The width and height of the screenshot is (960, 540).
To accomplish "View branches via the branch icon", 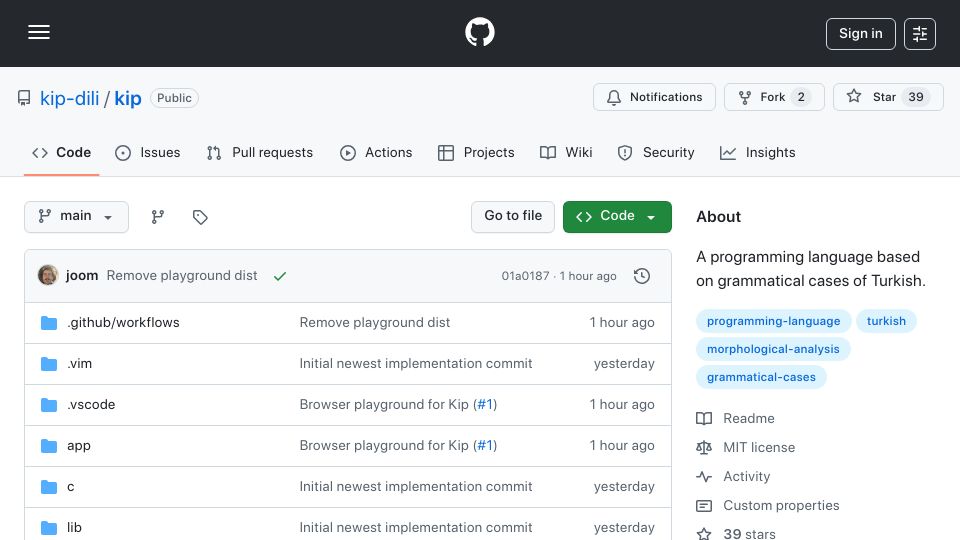I will (158, 217).
